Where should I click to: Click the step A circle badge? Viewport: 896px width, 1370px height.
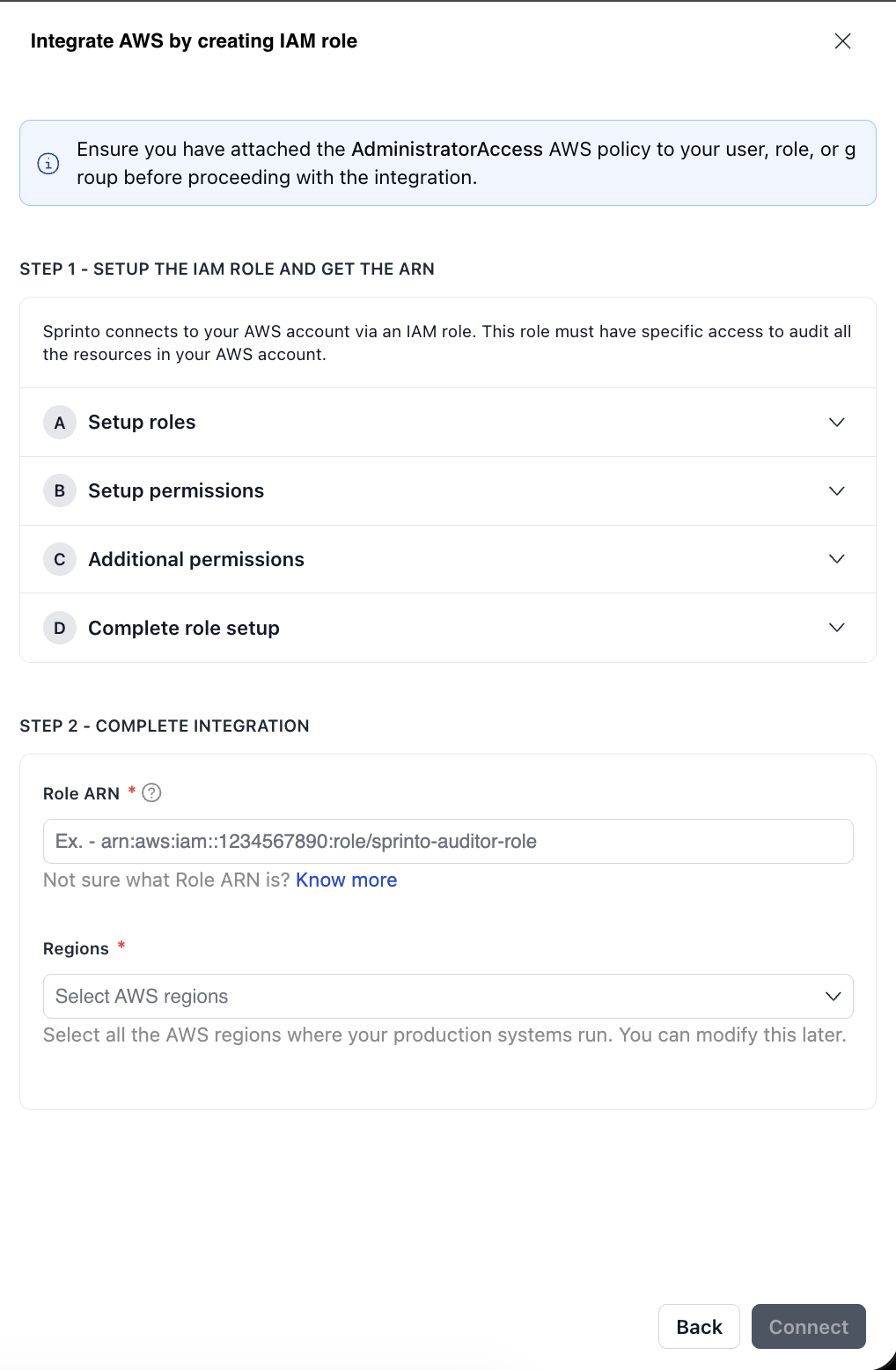click(x=60, y=423)
